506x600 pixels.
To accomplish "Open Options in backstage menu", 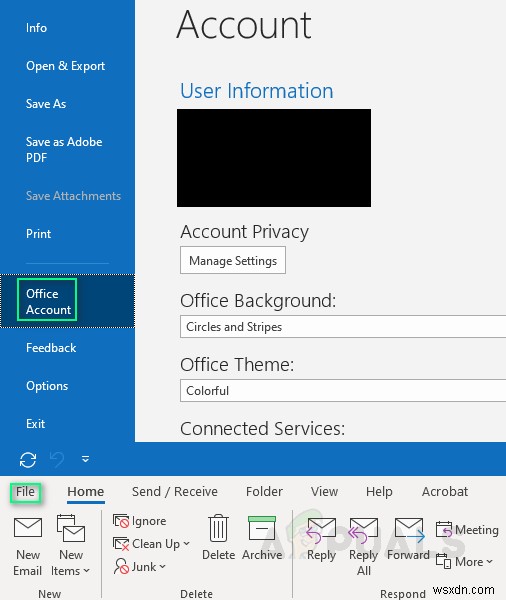I will (47, 386).
